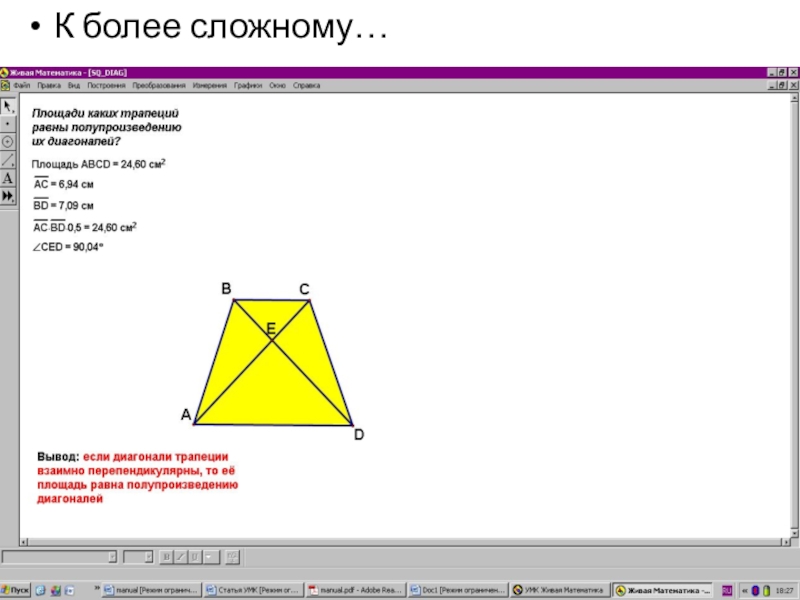
Task: Open the Измерения menu
Action: click(x=210, y=86)
